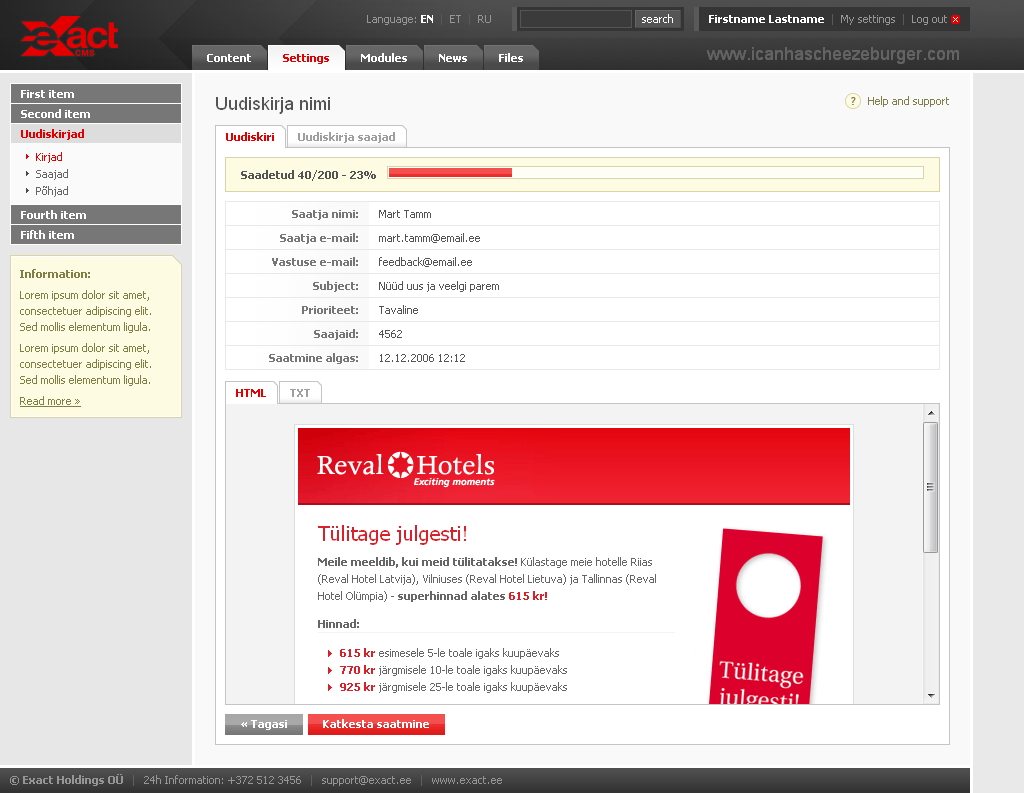This screenshot has height=793, width=1024.
Task: Select First item in sidebar
Action: point(96,93)
